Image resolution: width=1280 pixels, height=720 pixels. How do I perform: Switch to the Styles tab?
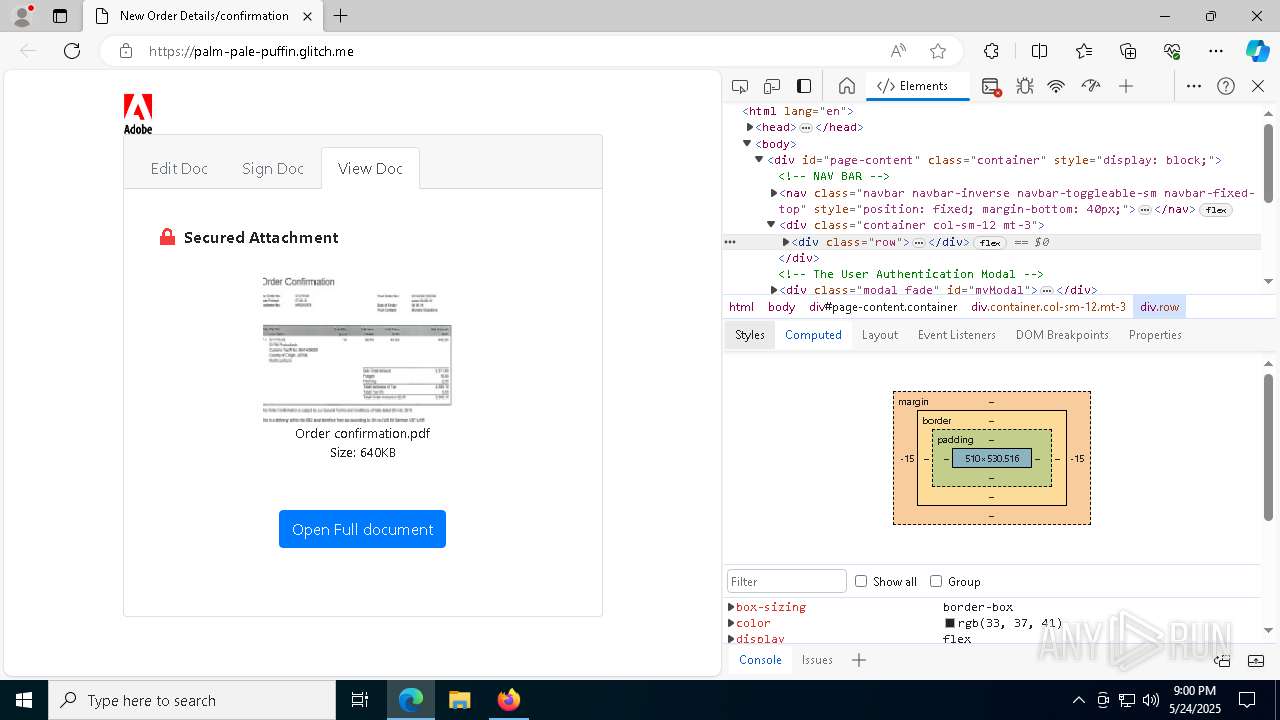click(750, 335)
